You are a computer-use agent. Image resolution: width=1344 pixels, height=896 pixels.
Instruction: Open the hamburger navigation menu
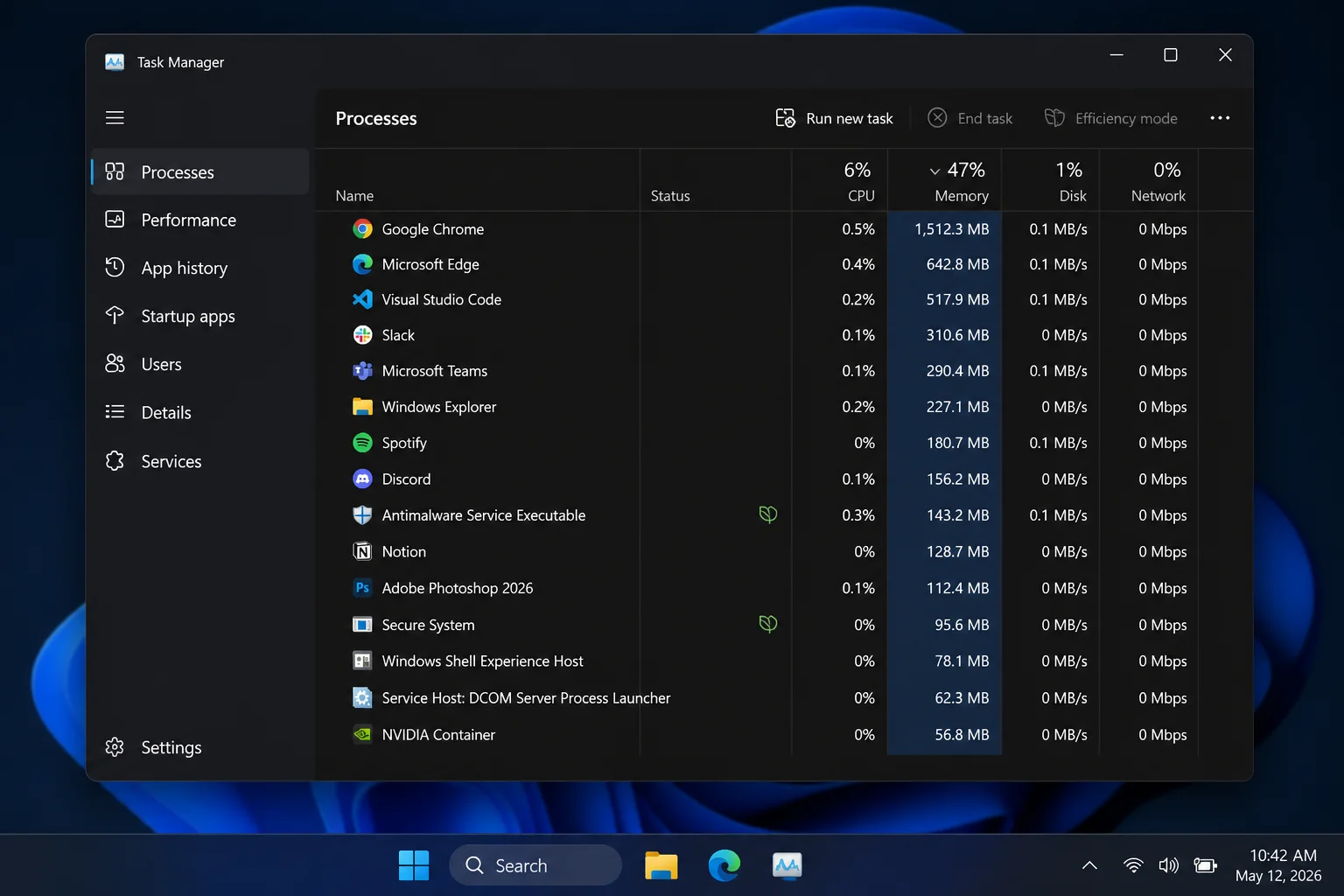click(115, 117)
